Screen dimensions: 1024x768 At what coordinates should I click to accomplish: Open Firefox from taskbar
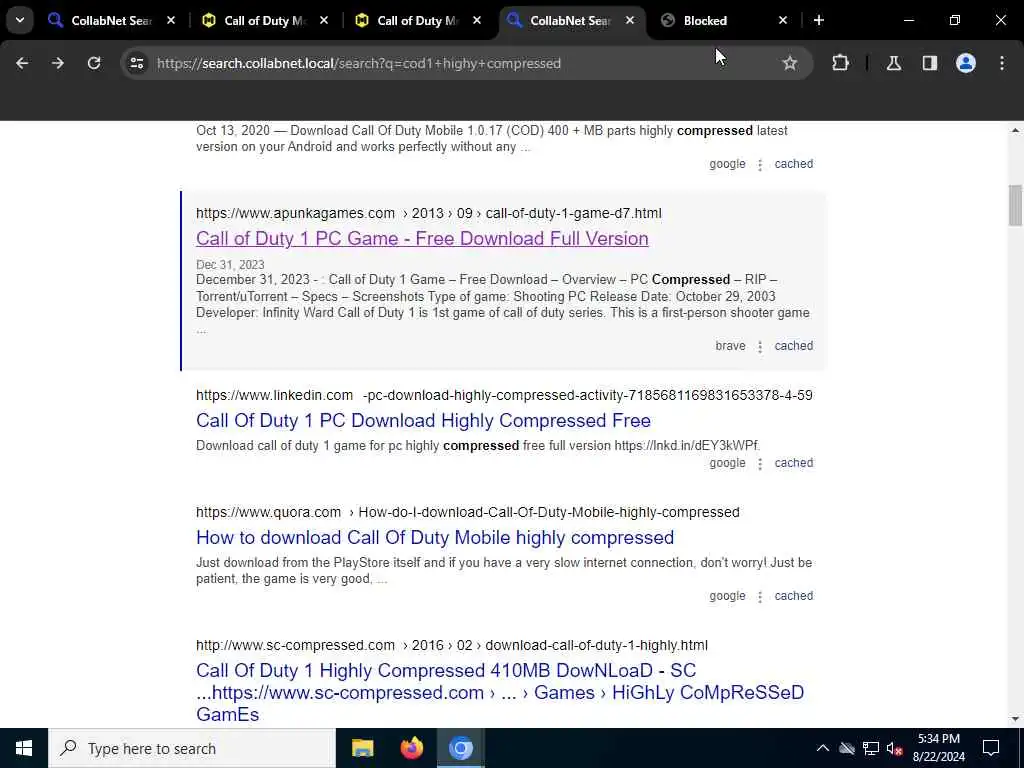pos(411,748)
